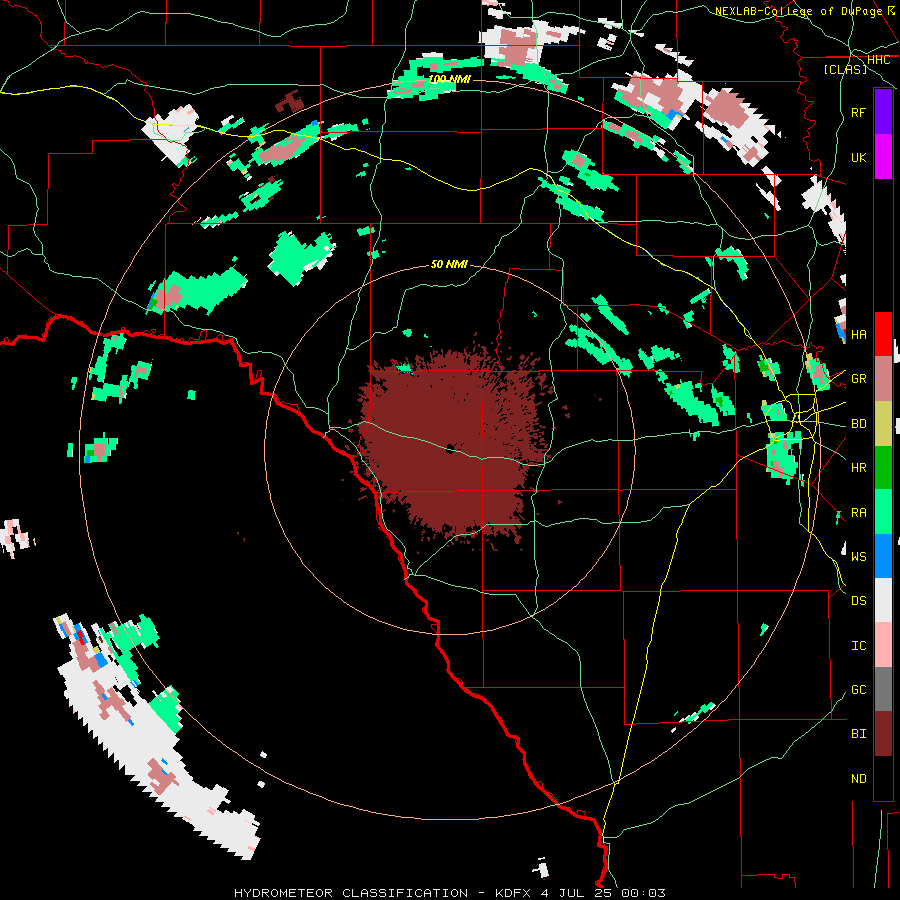The image size is (900, 900).
Task: Click the IC light pink legend swatch
Action: coord(883,645)
